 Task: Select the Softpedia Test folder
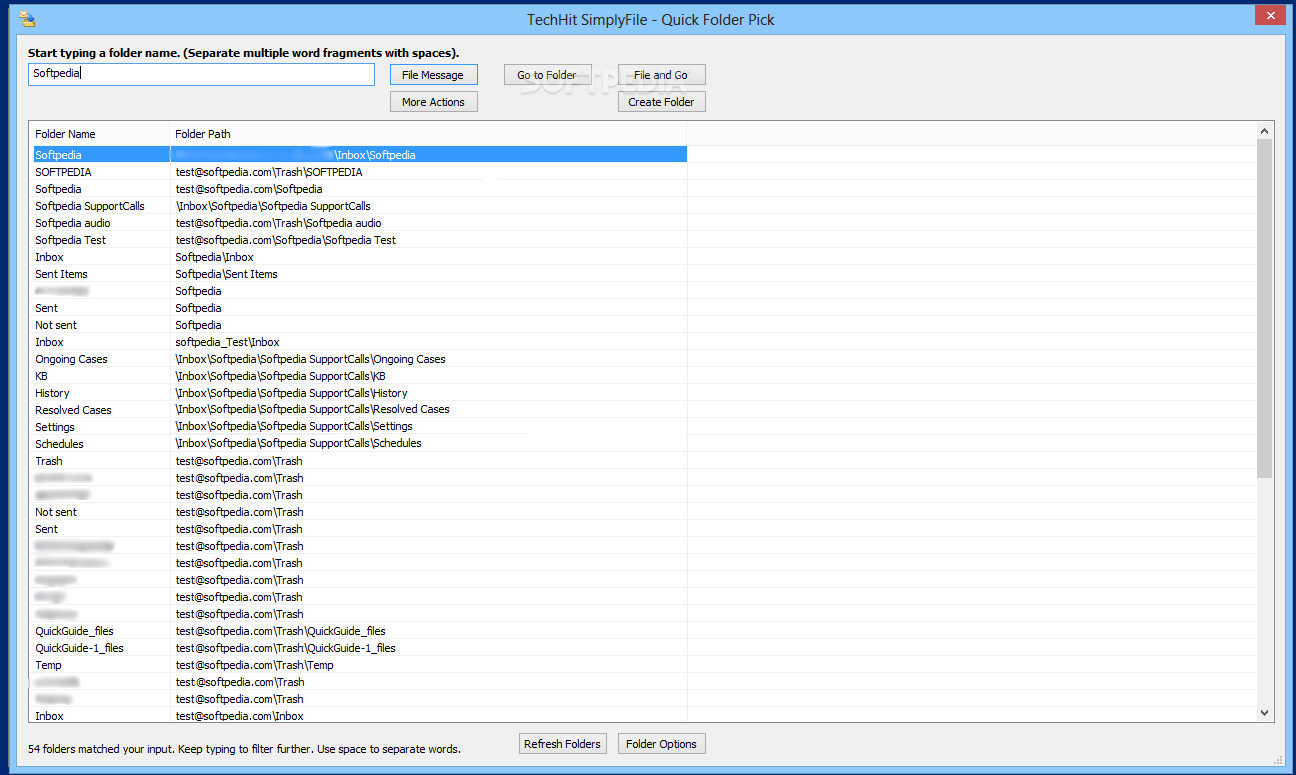[x=359, y=240]
